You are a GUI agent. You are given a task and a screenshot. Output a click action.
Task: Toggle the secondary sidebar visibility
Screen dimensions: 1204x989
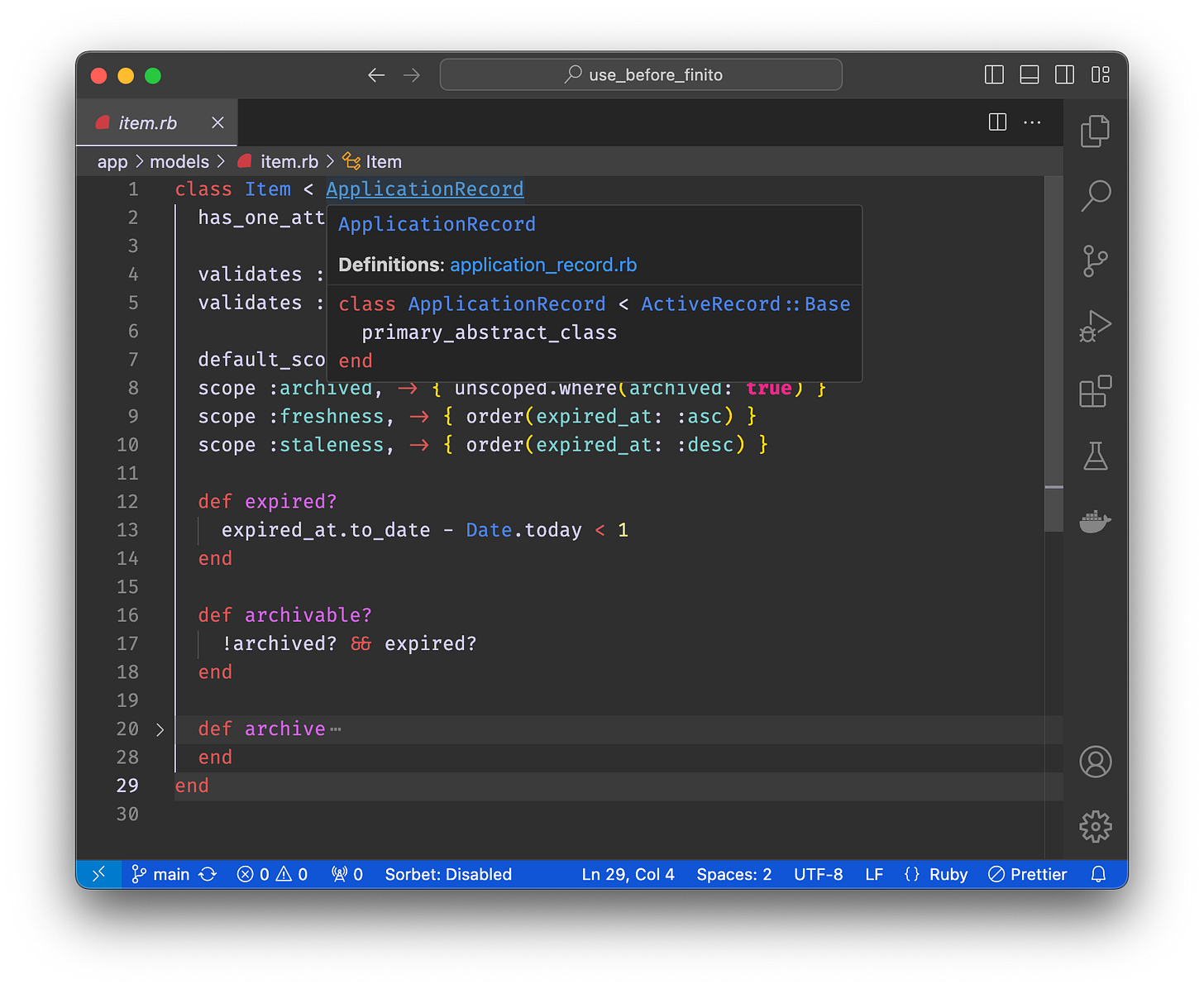coord(1064,74)
